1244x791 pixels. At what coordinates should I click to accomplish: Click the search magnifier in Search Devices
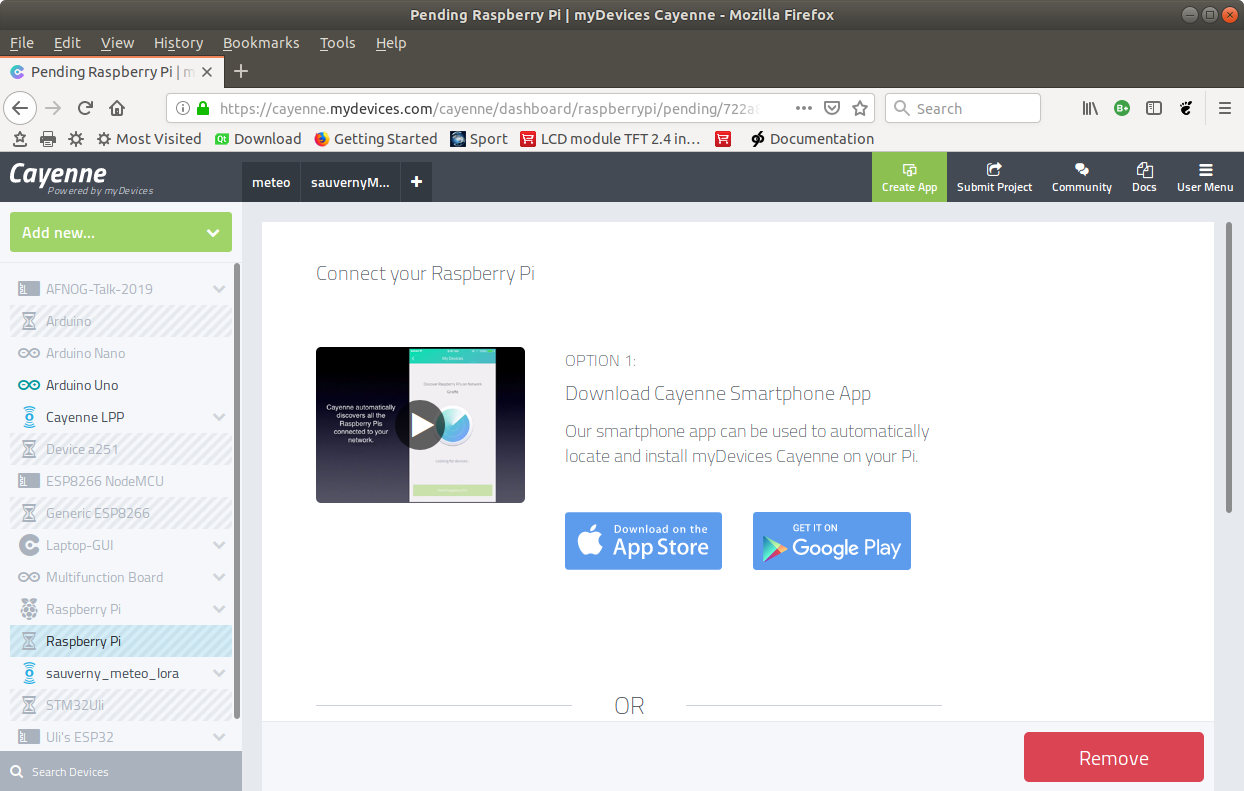pyautogui.click(x=17, y=772)
